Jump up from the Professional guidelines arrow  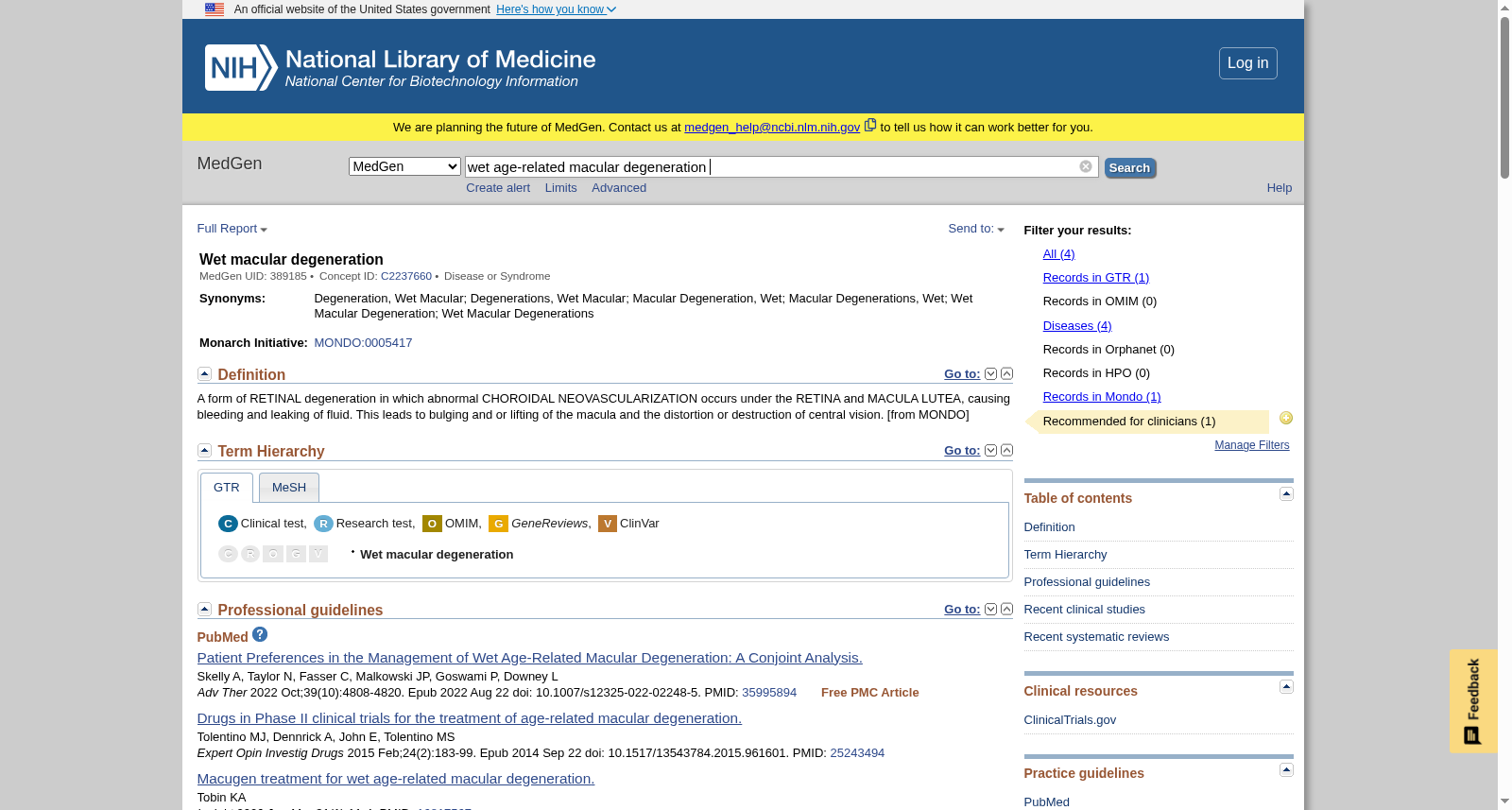click(1006, 610)
